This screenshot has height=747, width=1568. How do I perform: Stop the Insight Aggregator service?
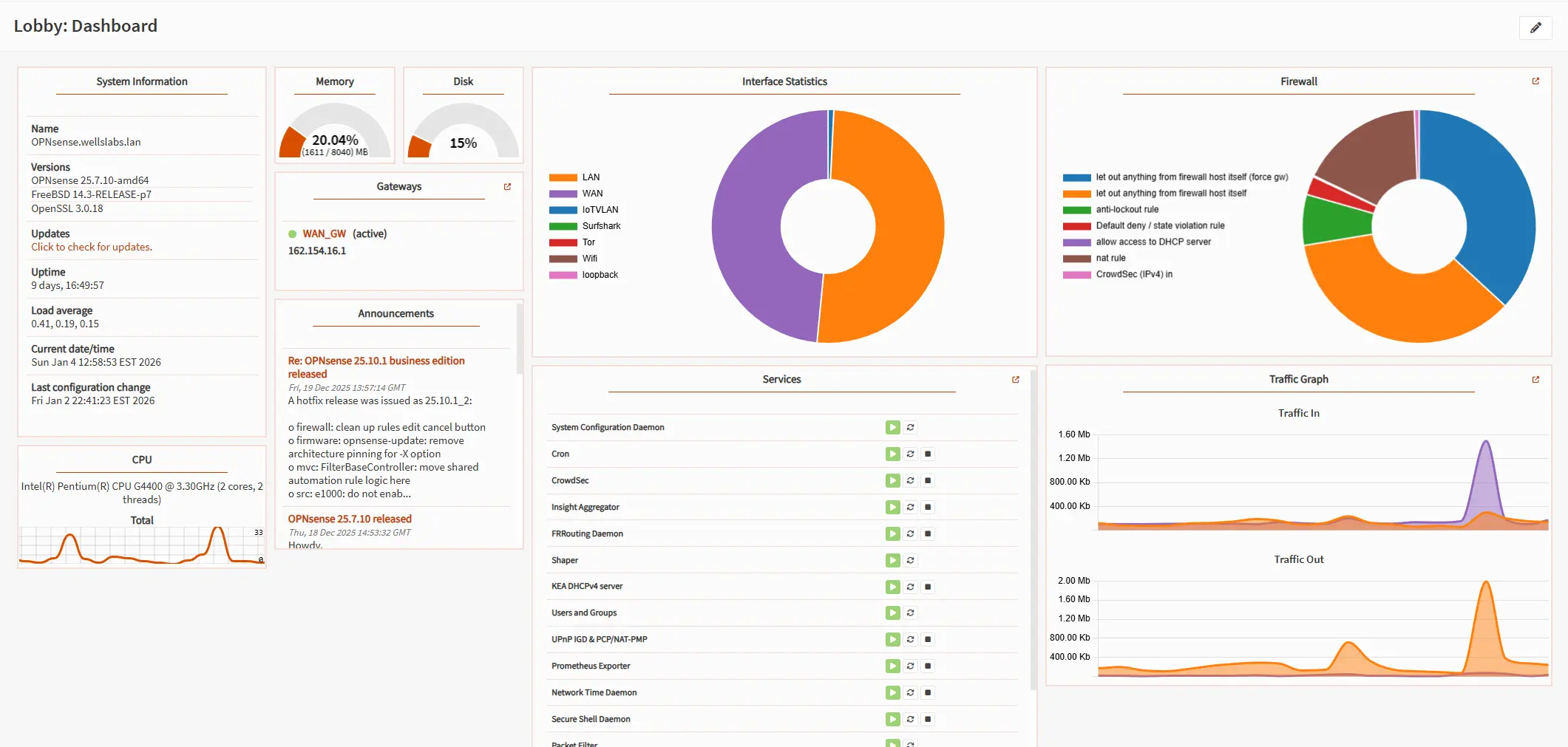point(928,507)
